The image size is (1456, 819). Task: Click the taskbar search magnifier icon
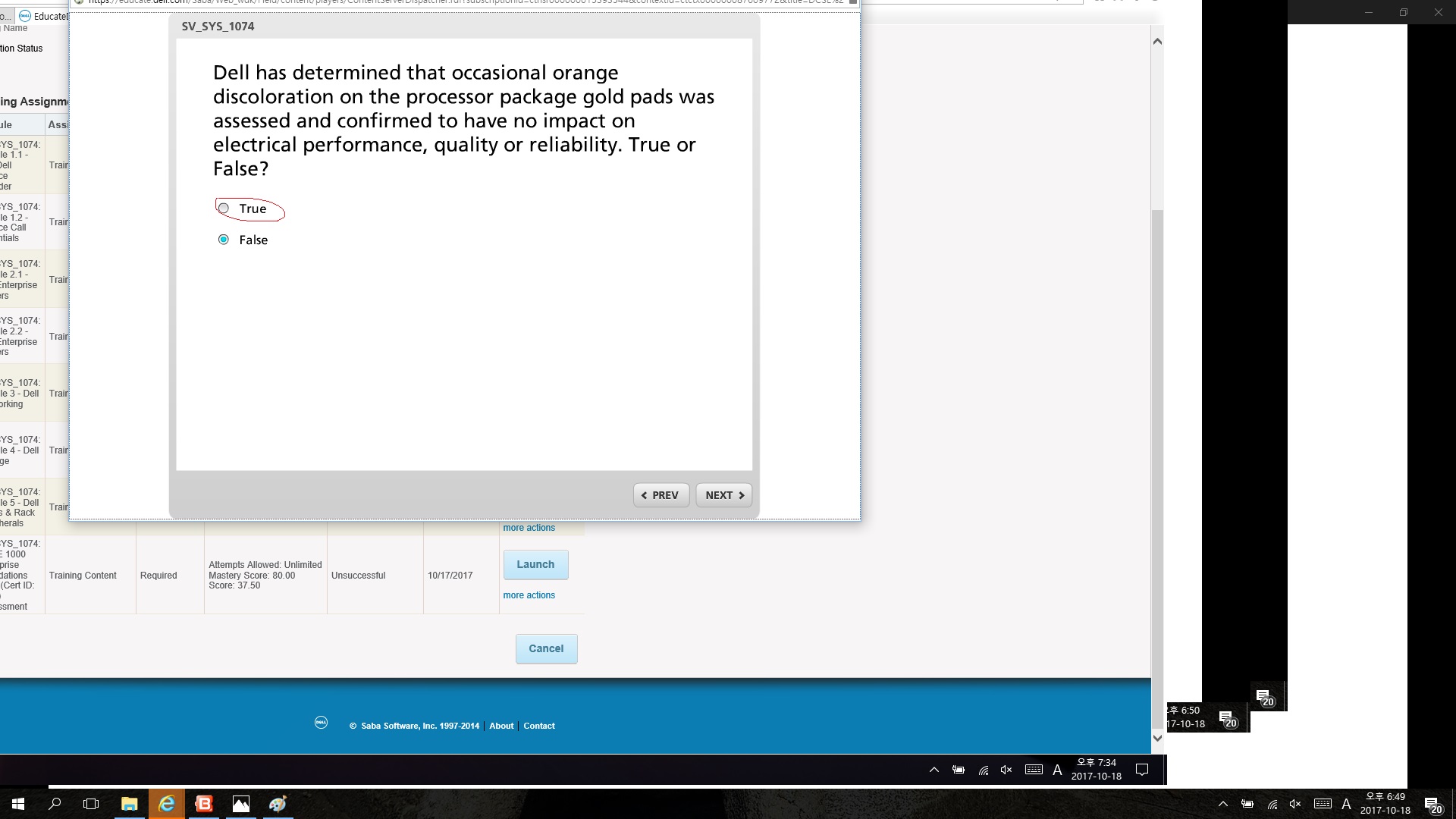(55, 804)
